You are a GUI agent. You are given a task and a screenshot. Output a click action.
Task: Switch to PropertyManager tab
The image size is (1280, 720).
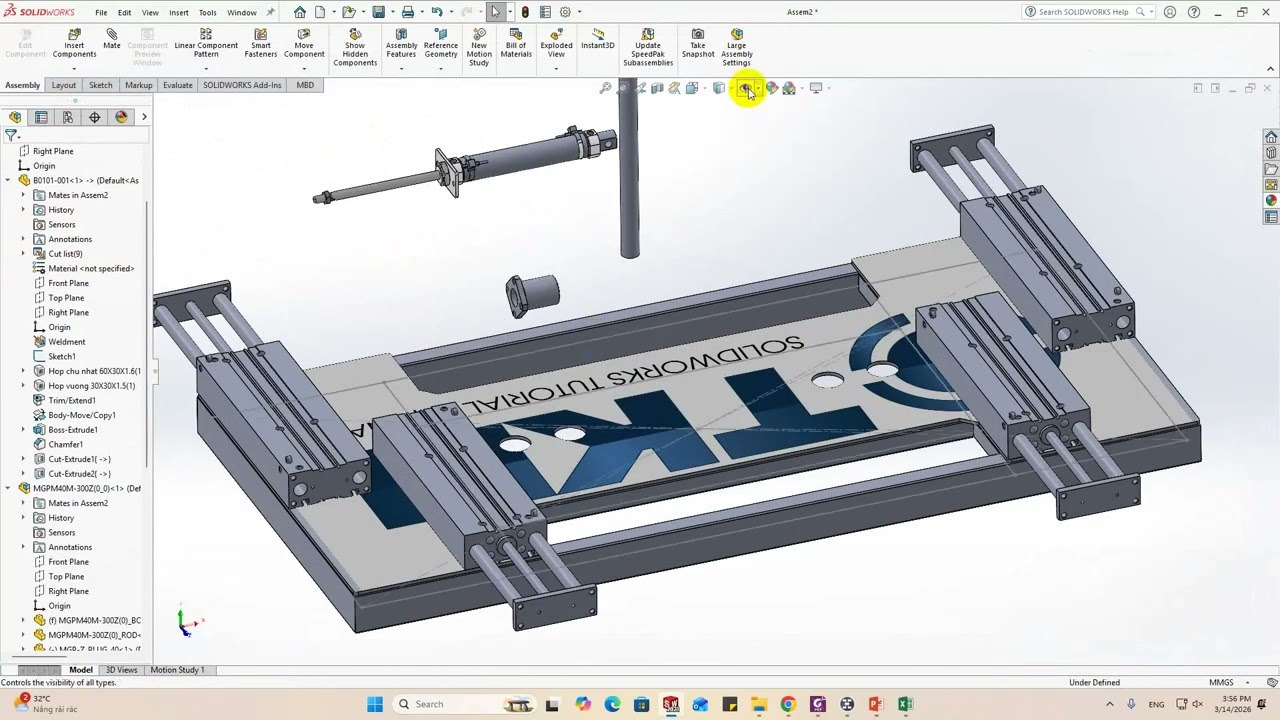click(41, 117)
